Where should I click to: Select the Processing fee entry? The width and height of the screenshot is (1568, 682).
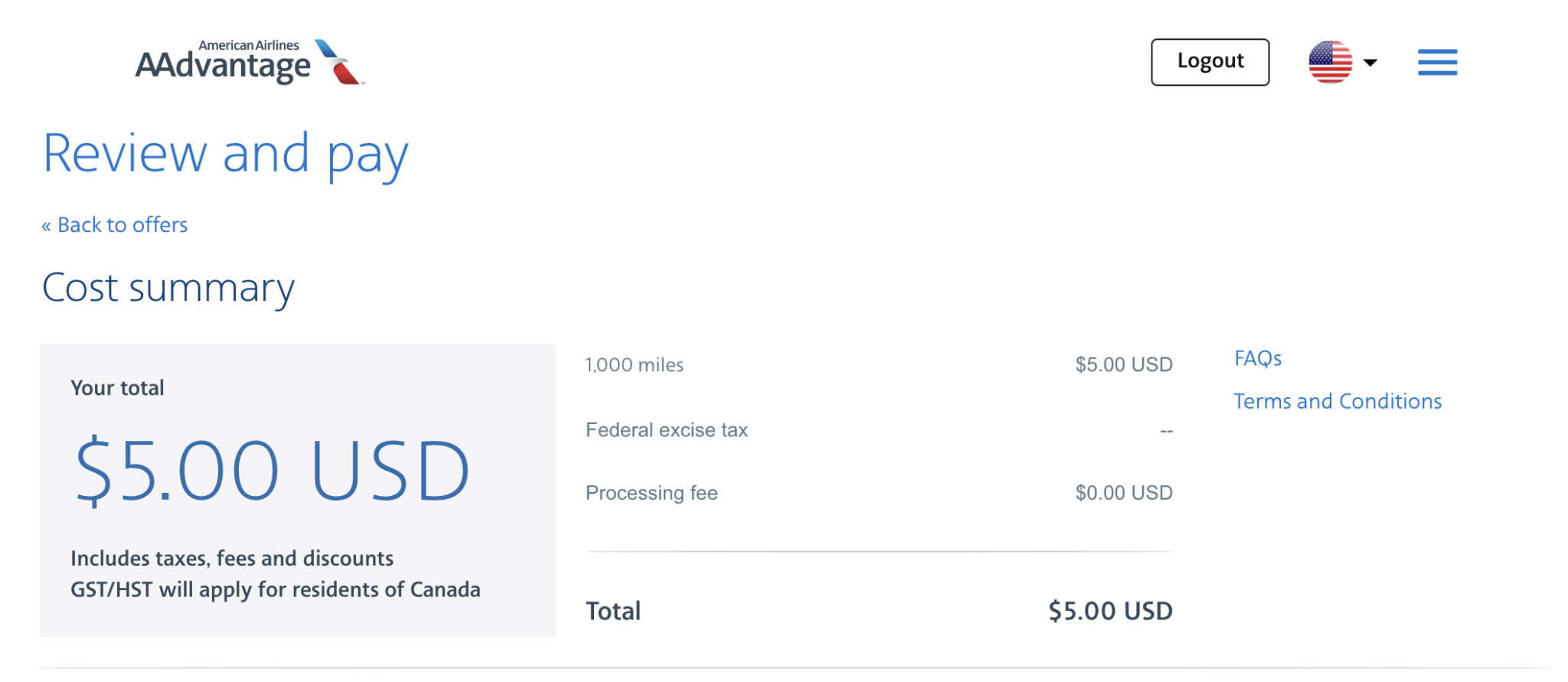coord(651,492)
